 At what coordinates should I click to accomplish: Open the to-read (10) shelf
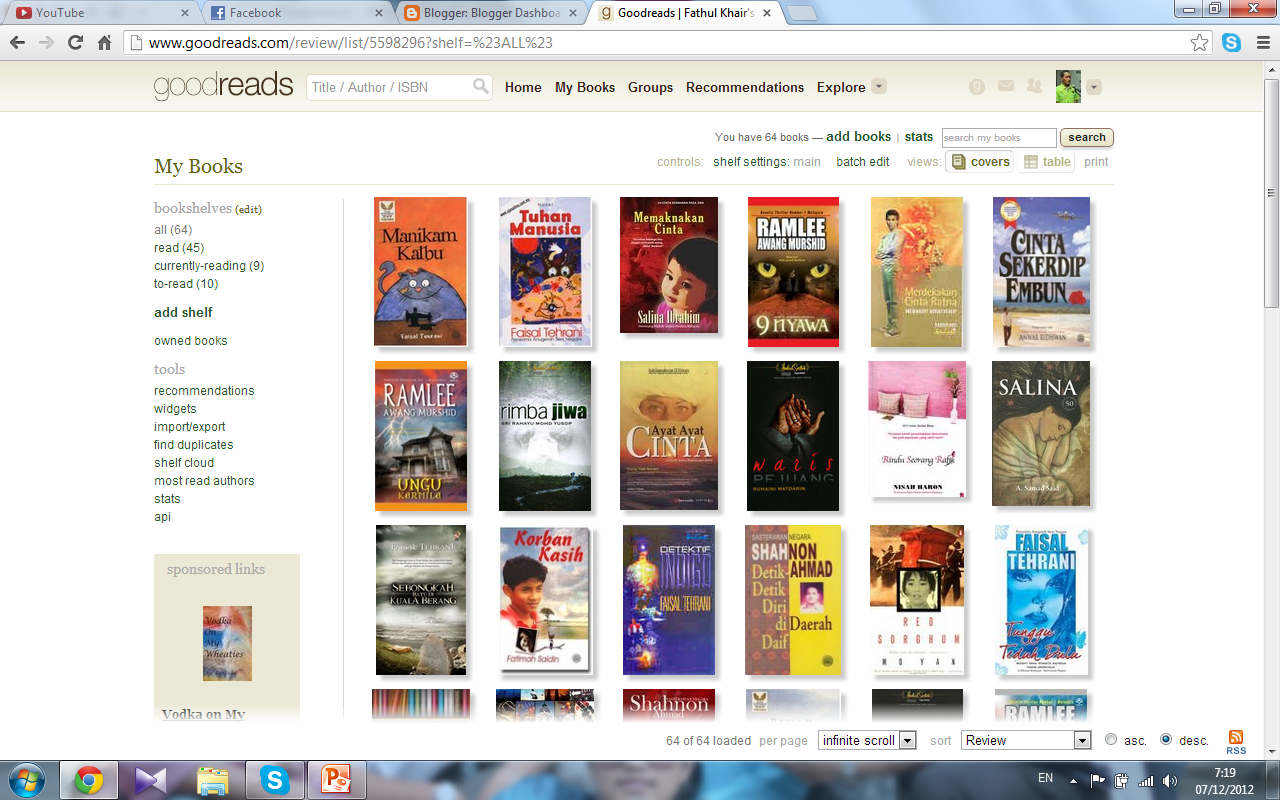[186, 284]
